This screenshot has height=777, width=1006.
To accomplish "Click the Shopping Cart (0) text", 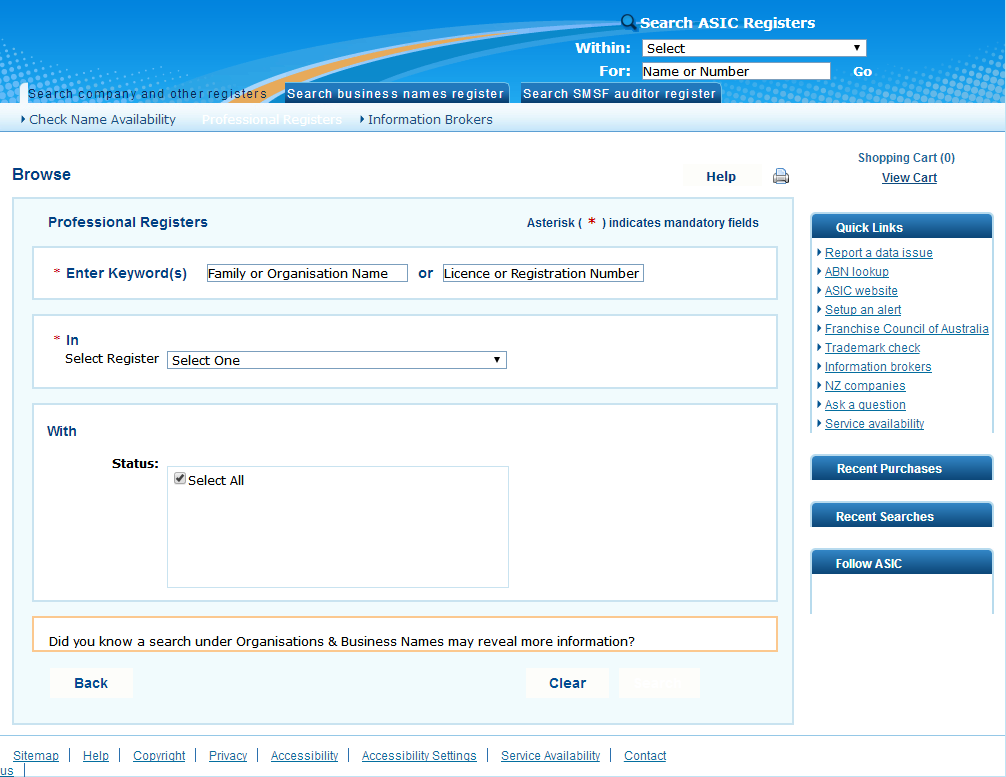I will (x=906, y=158).
